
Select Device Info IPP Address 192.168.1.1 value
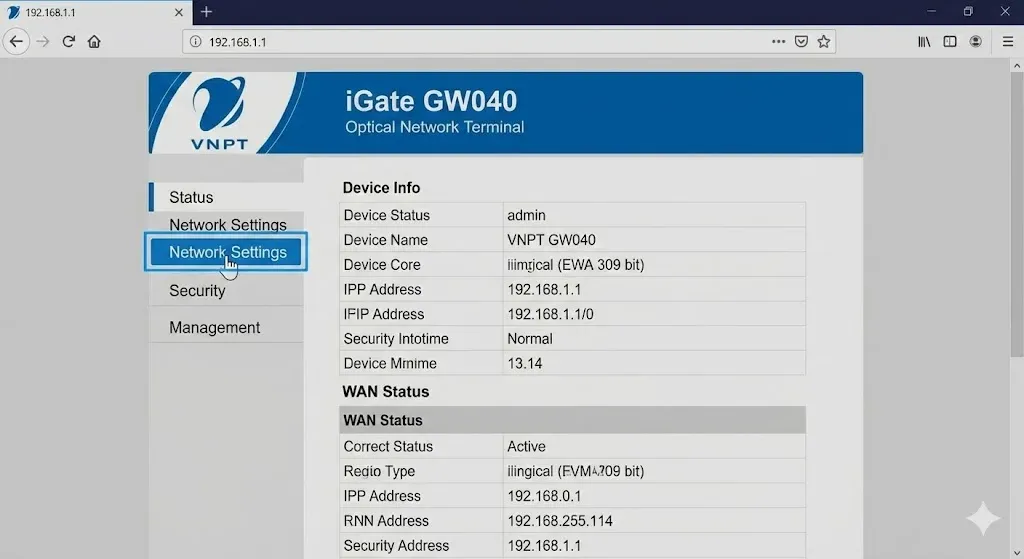point(544,289)
